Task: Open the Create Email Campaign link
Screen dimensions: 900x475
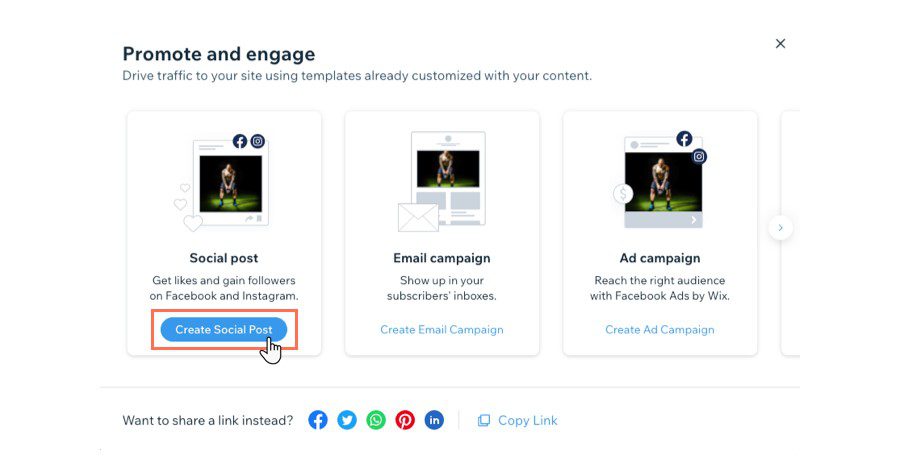Action: tap(442, 330)
